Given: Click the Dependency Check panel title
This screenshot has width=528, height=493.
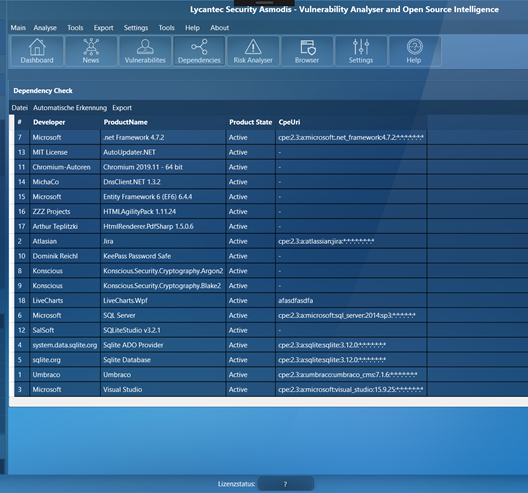Looking at the screenshot, I should (43, 91).
